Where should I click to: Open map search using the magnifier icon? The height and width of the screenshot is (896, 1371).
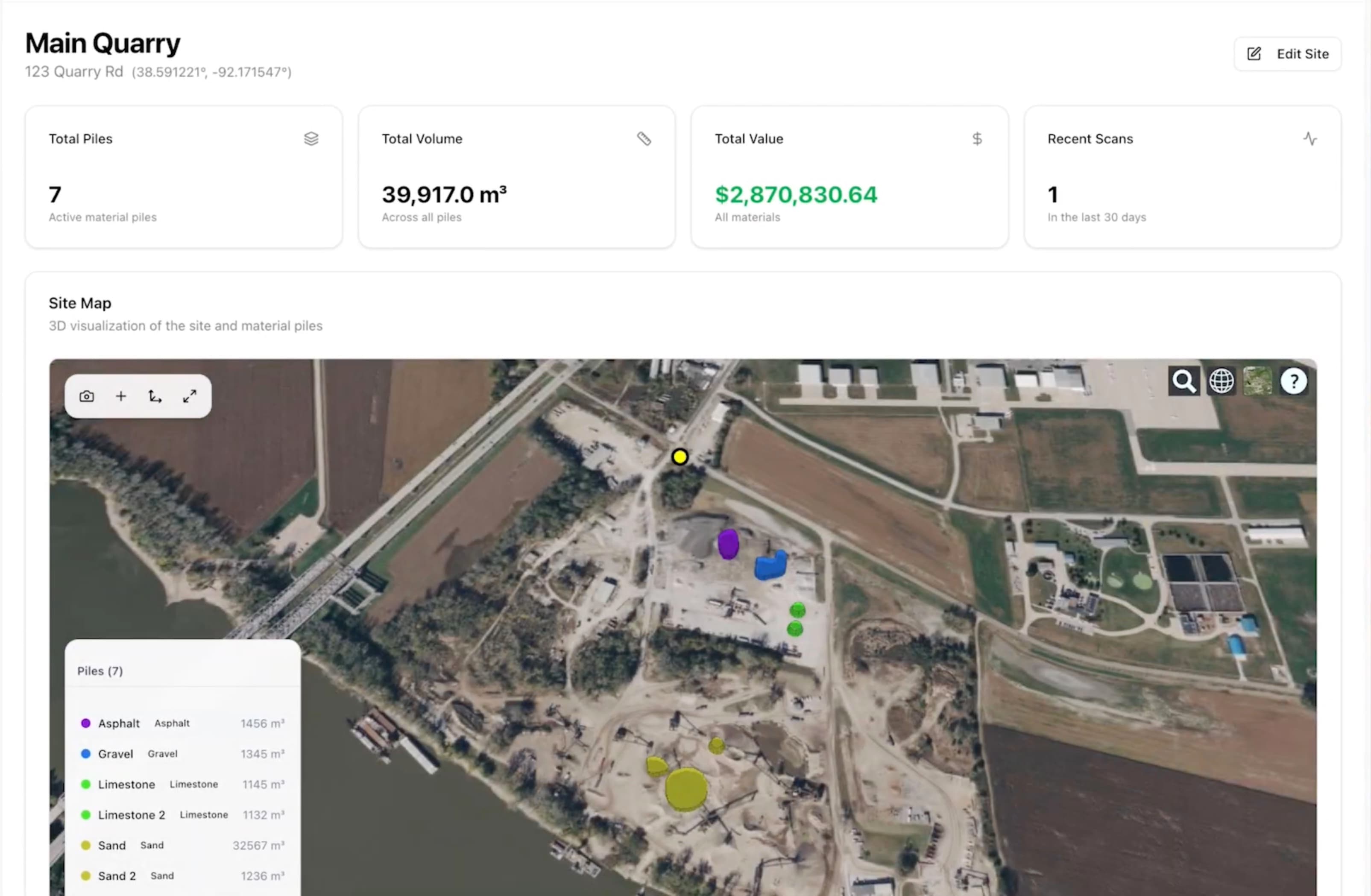(x=1184, y=381)
